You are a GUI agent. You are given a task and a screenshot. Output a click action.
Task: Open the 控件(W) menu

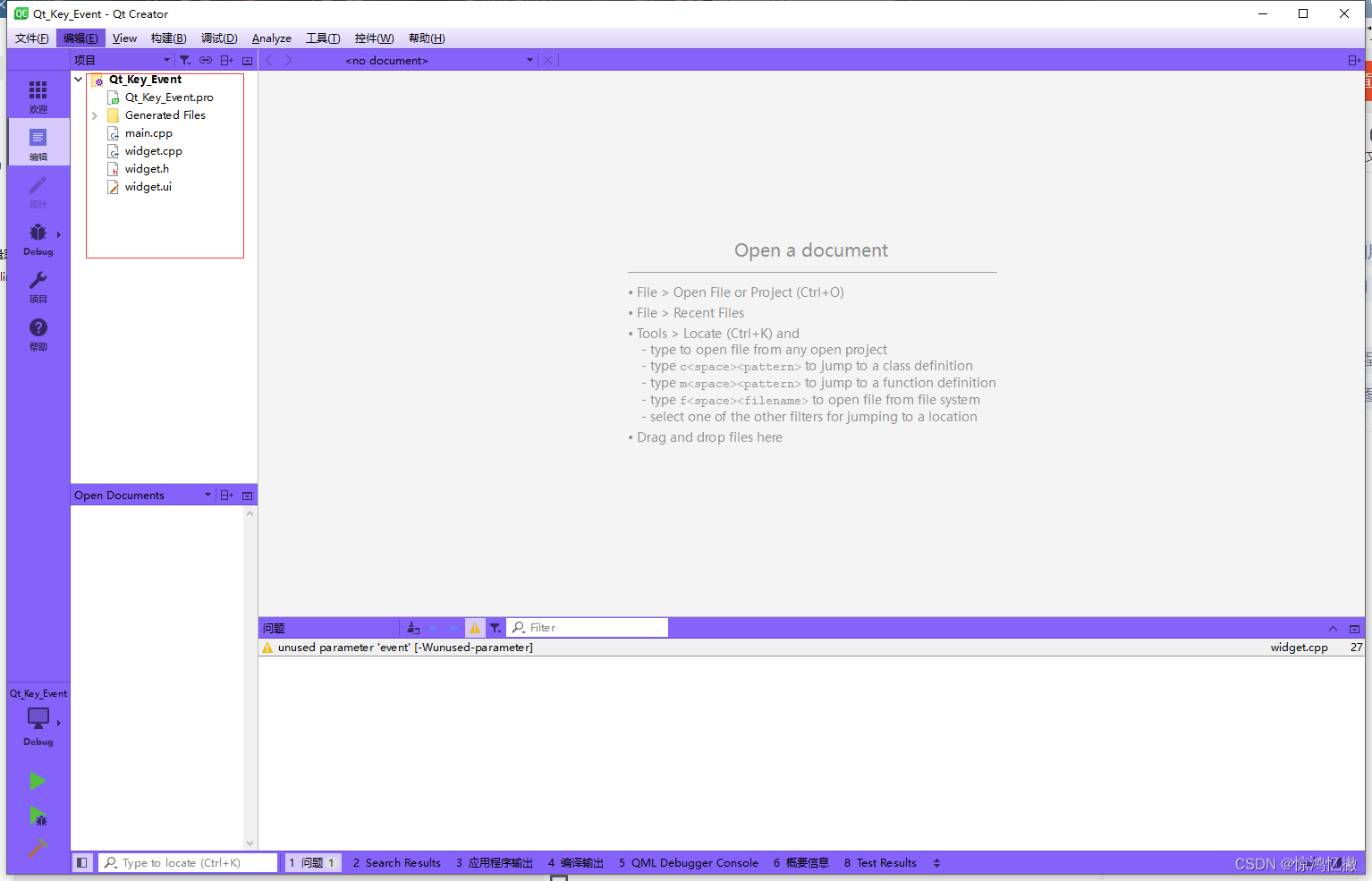[x=374, y=38]
